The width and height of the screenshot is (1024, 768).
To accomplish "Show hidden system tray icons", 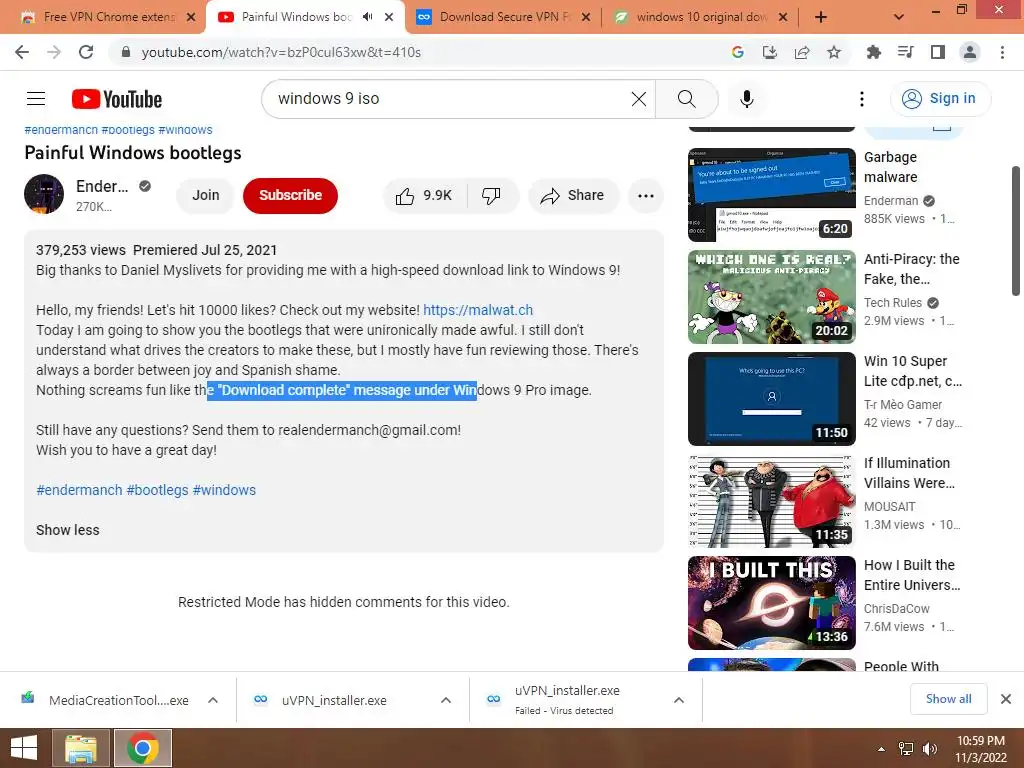I will tap(882, 748).
